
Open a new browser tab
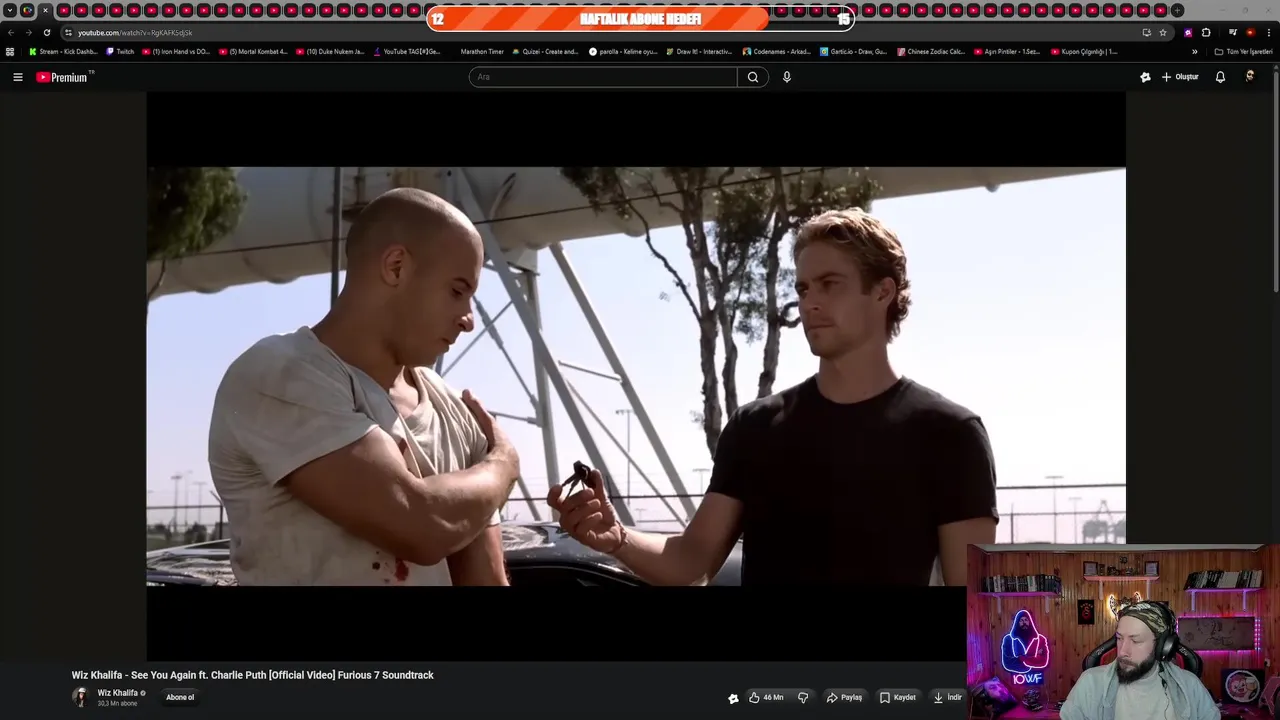point(1178,10)
